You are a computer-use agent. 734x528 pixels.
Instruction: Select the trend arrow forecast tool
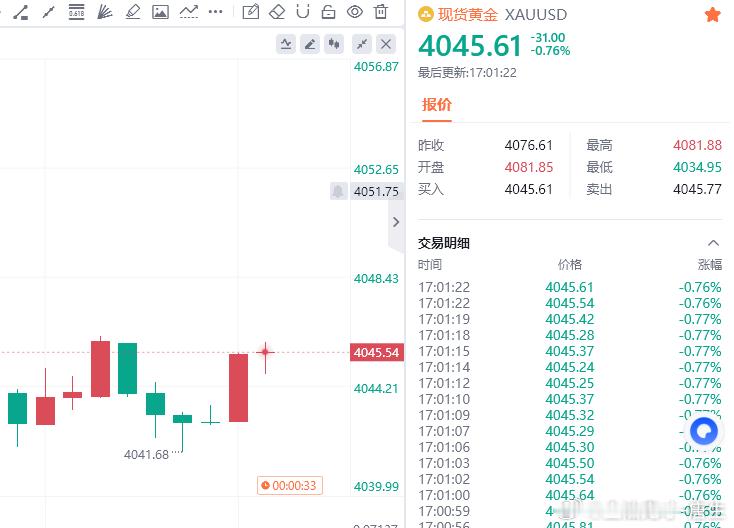click(189, 12)
